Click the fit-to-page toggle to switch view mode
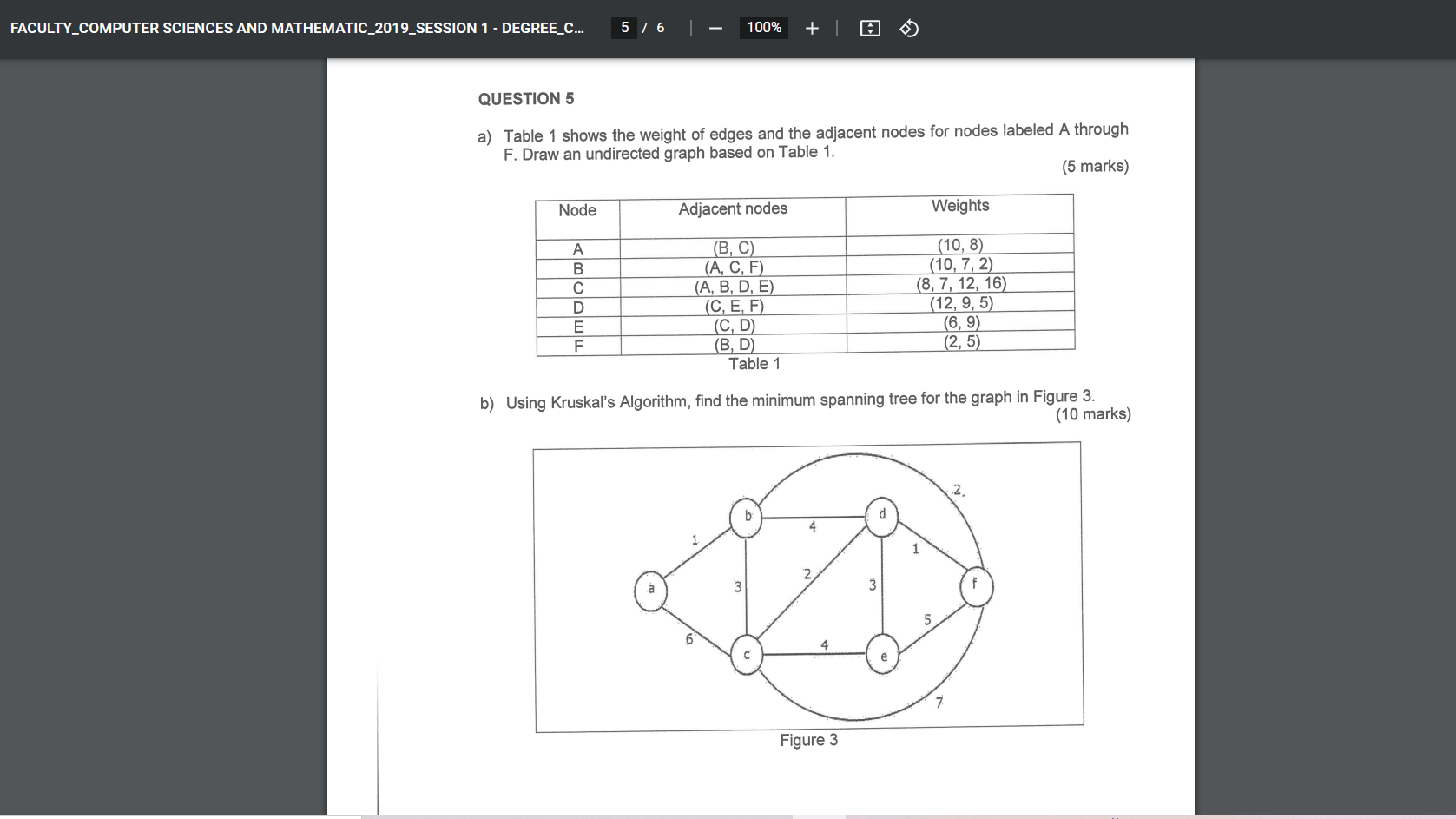 pyautogui.click(x=871, y=27)
